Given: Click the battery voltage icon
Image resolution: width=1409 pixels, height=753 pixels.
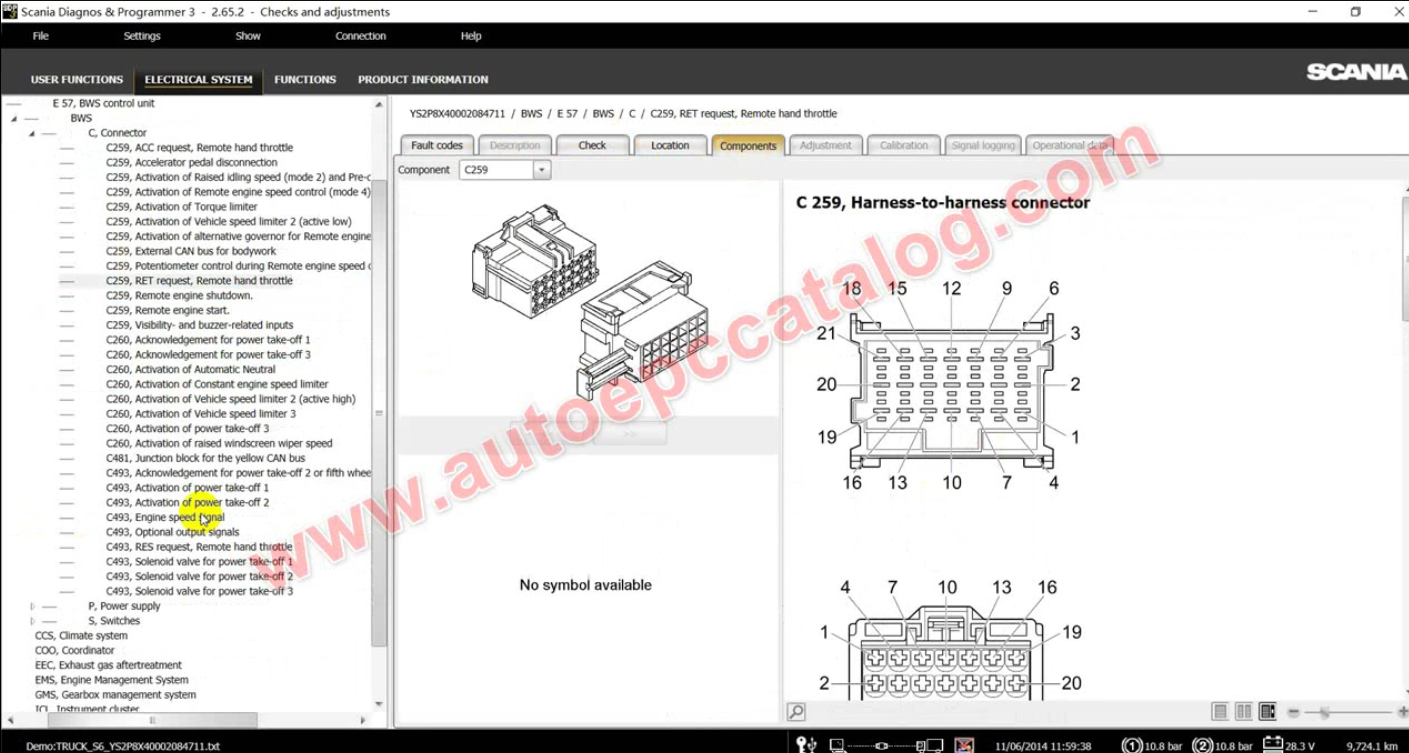Looking at the screenshot, I should pos(1273,744).
